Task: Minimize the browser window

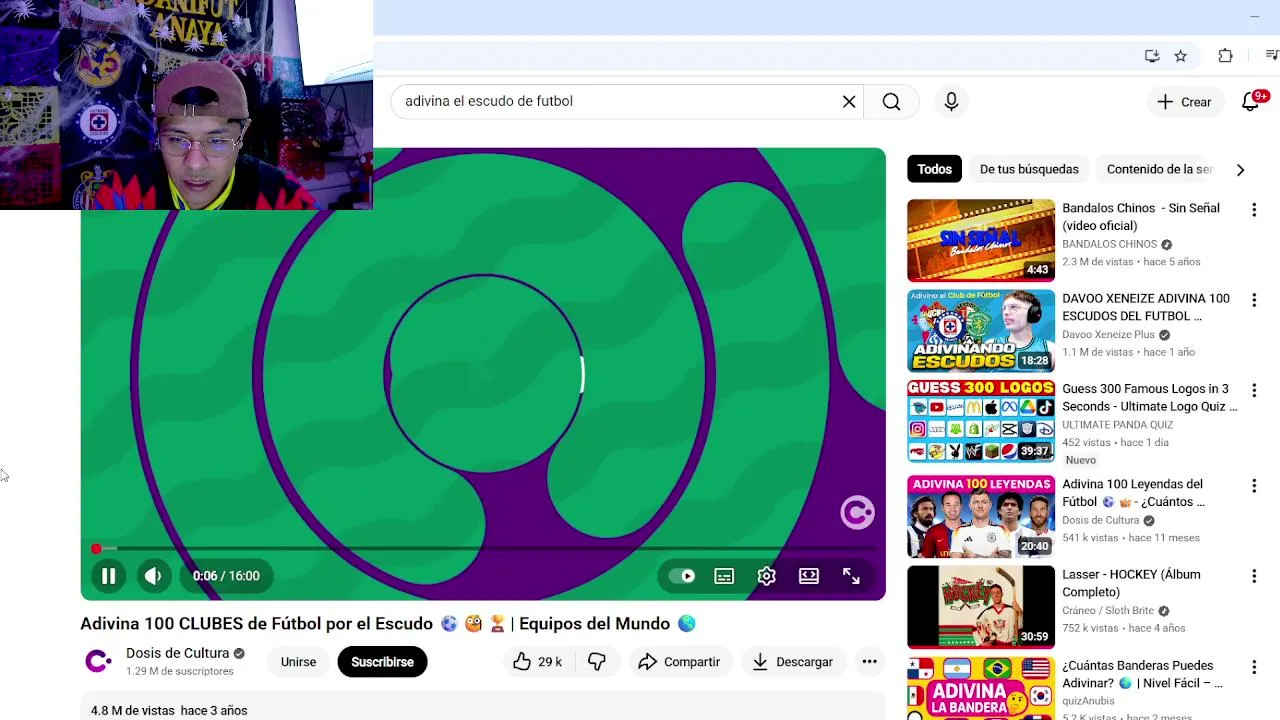Action: click(1254, 17)
